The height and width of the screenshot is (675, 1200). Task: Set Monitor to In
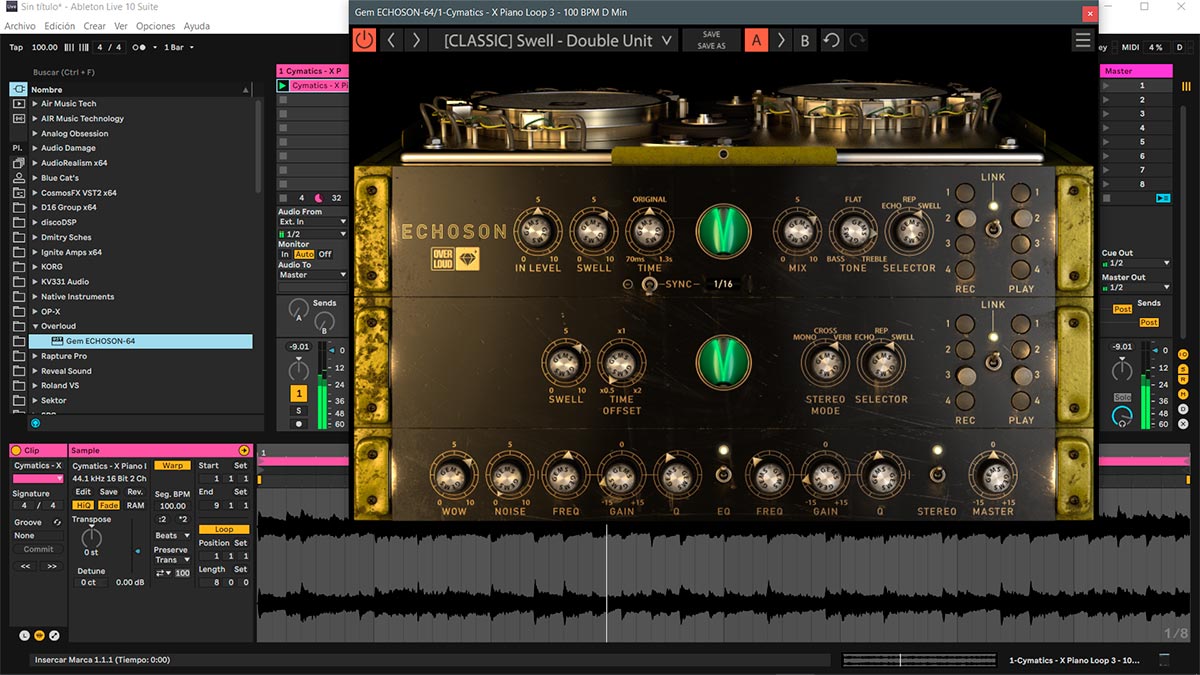click(285, 254)
